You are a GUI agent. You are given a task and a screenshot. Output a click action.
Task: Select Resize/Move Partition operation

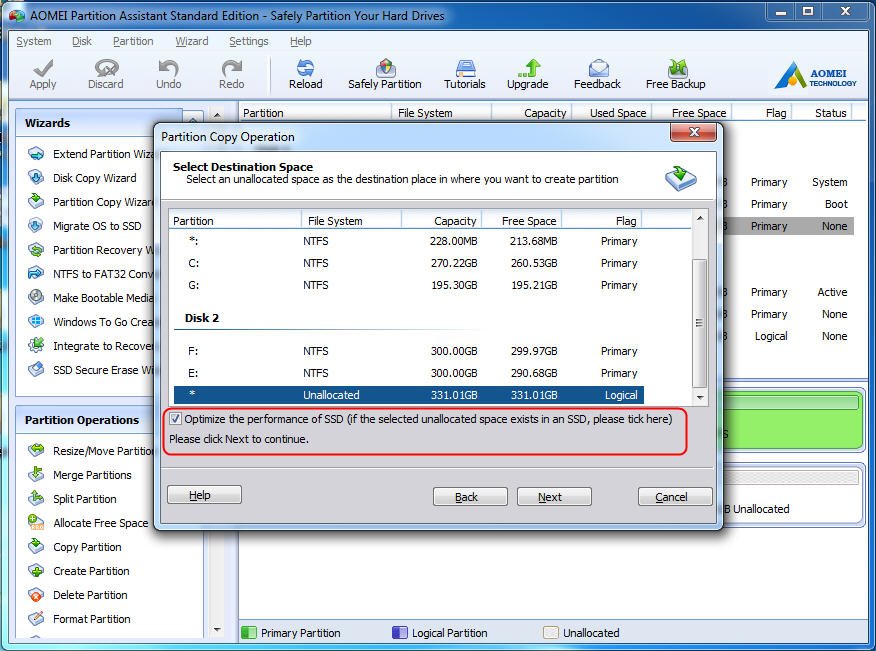click(x=91, y=450)
